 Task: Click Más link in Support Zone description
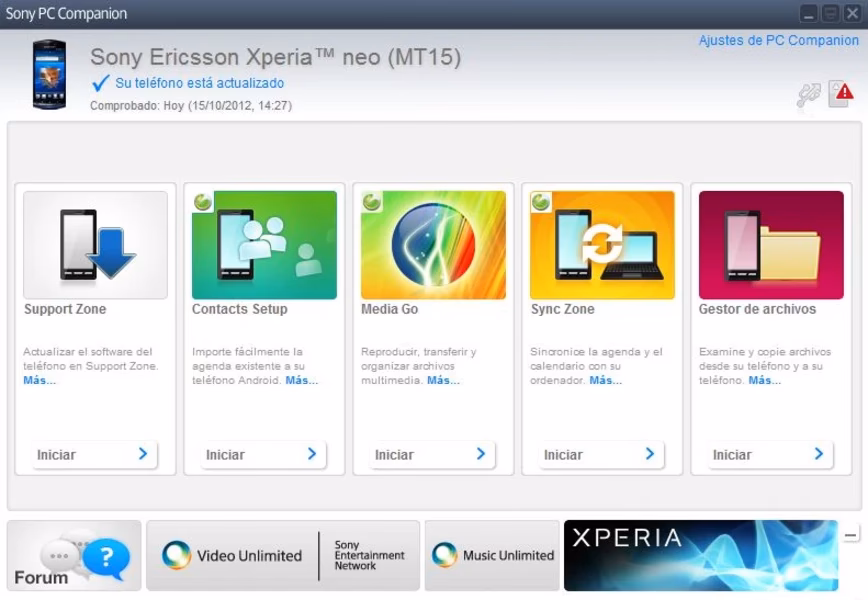[40, 381]
